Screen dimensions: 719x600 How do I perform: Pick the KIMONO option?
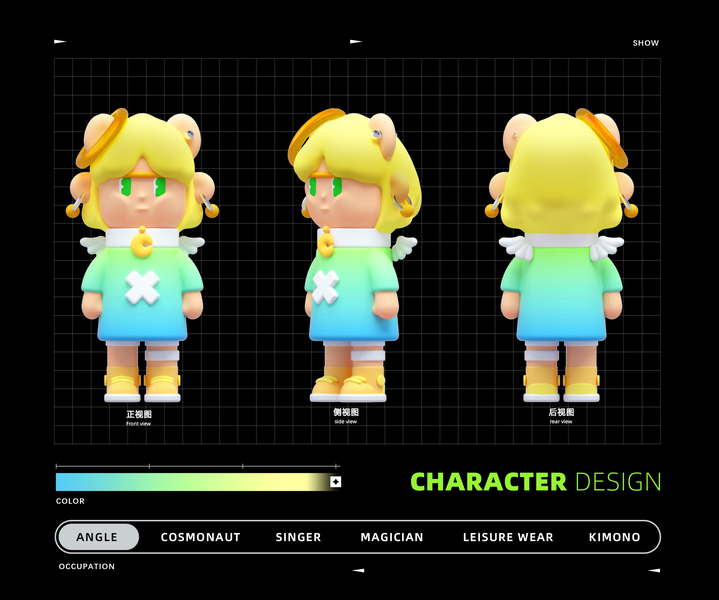tap(614, 537)
